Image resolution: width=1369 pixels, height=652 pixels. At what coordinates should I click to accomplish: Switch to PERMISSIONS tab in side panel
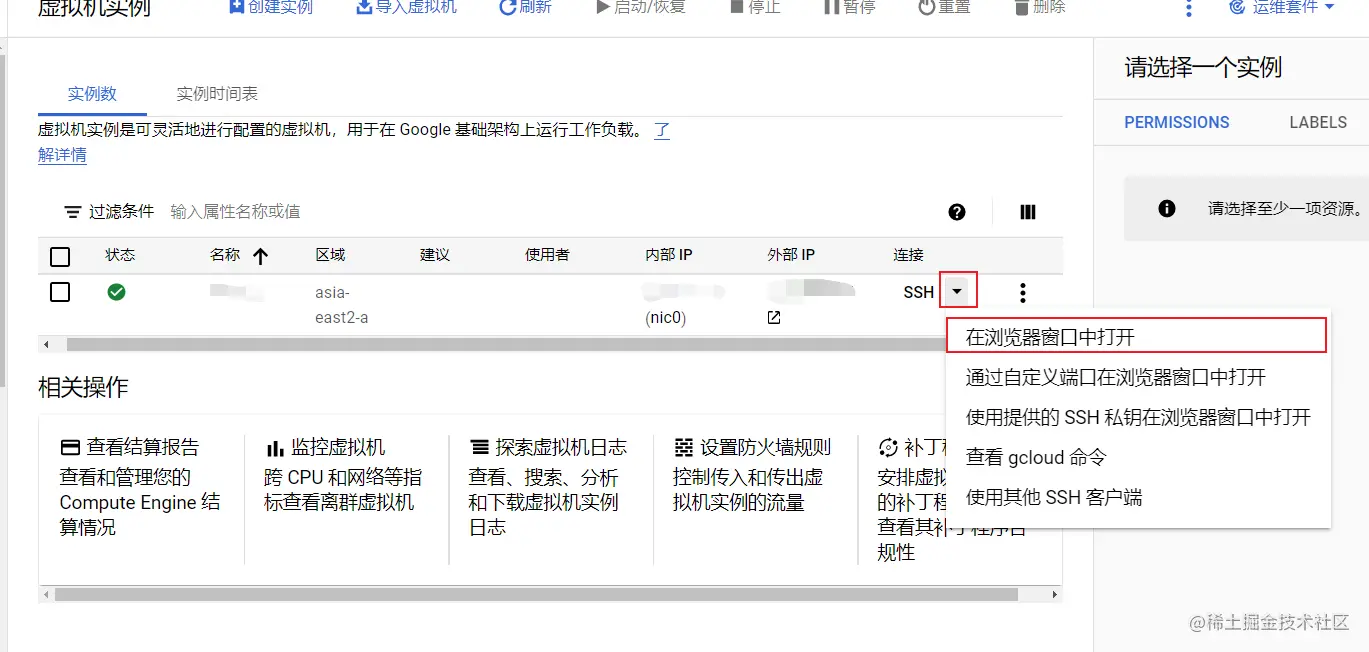(x=1177, y=122)
